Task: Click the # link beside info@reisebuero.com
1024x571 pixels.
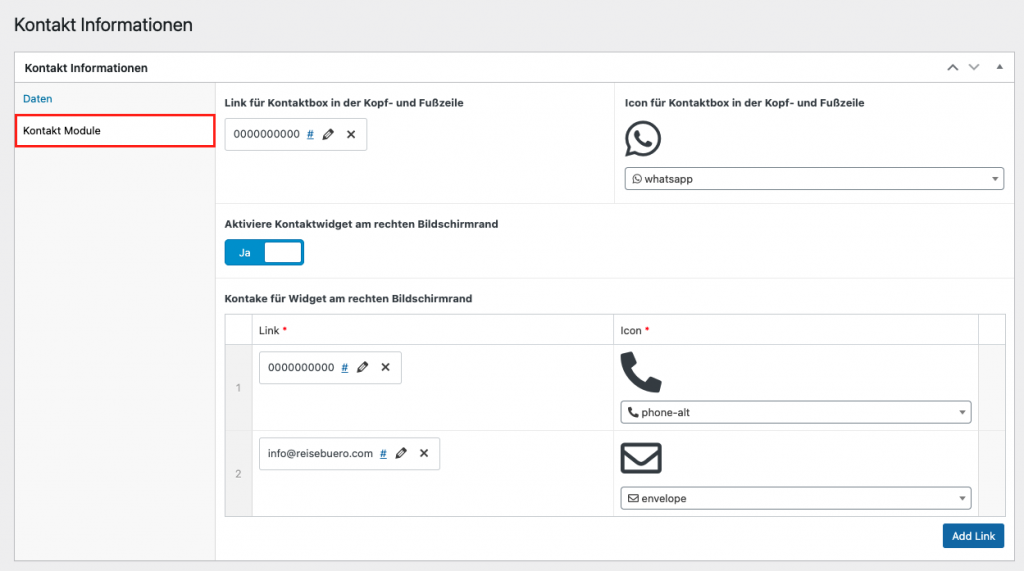Action: [x=383, y=453]
